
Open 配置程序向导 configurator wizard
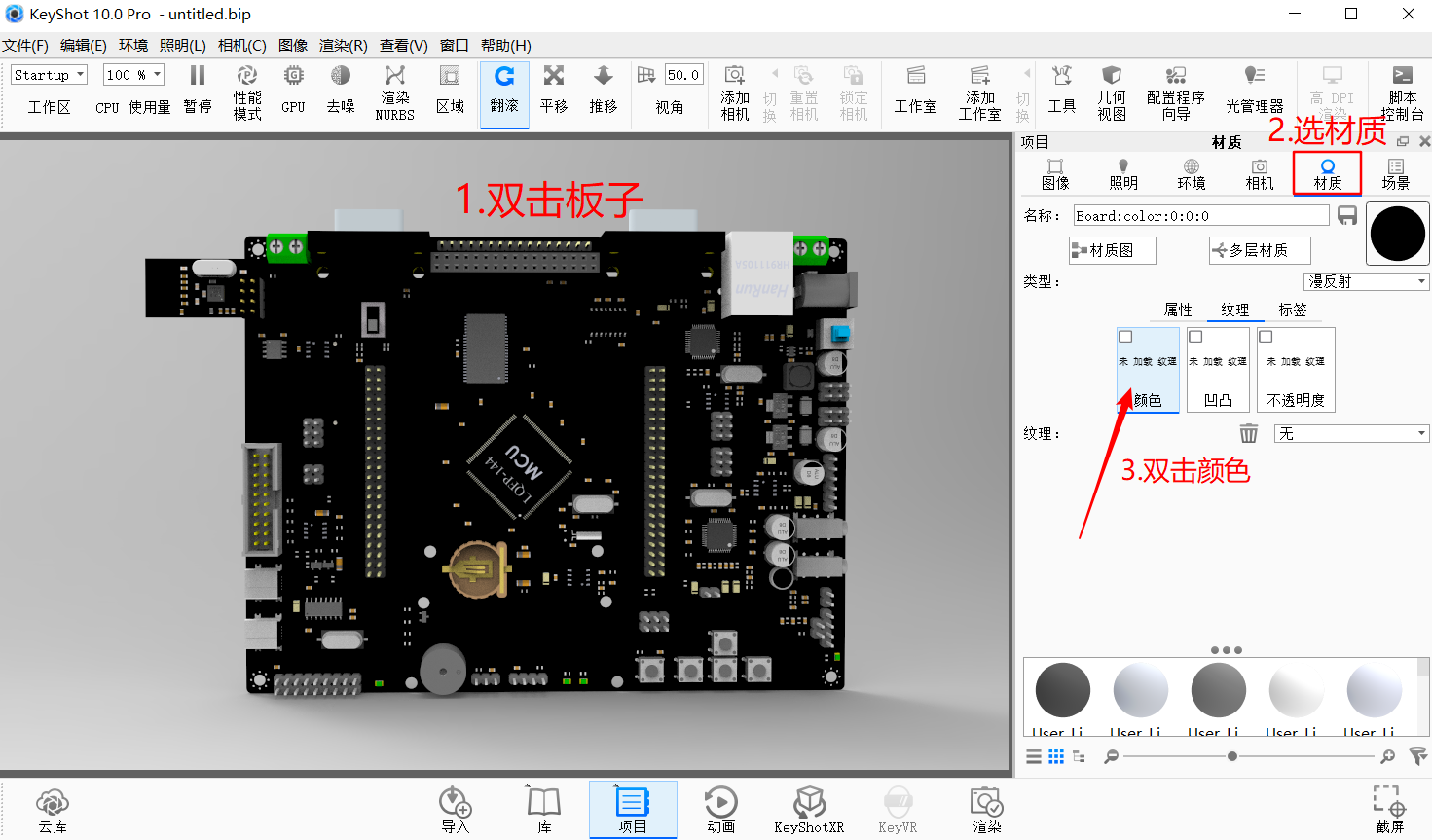coord(1176,92)
